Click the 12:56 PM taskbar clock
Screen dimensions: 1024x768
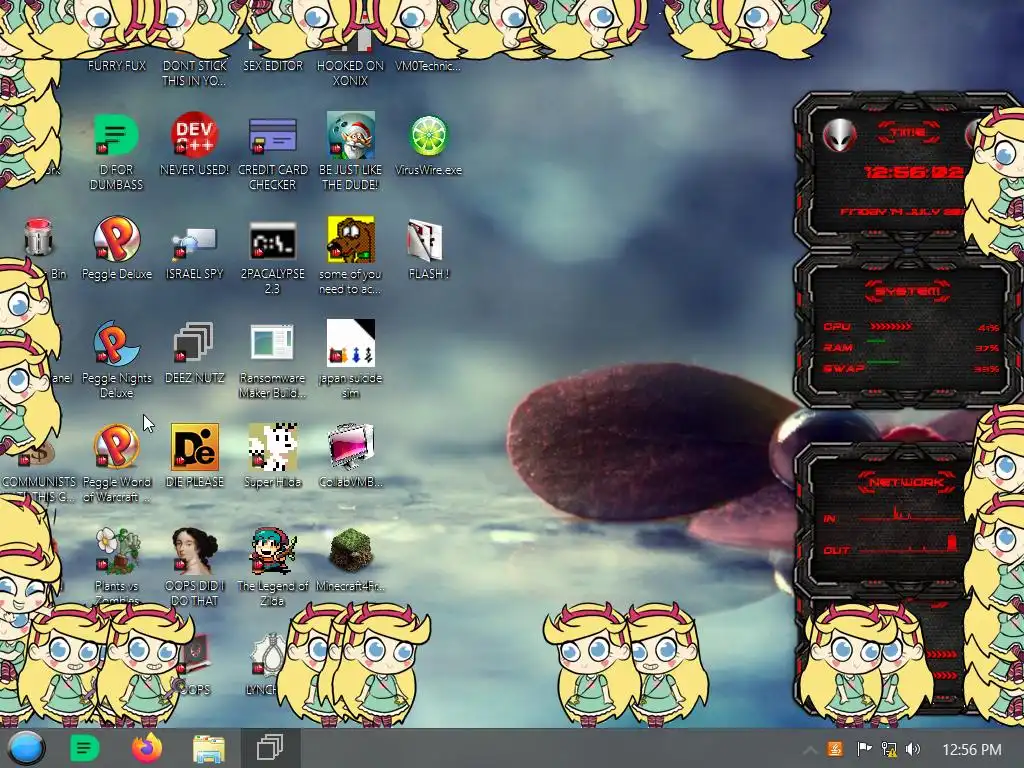tap(972, 750)
